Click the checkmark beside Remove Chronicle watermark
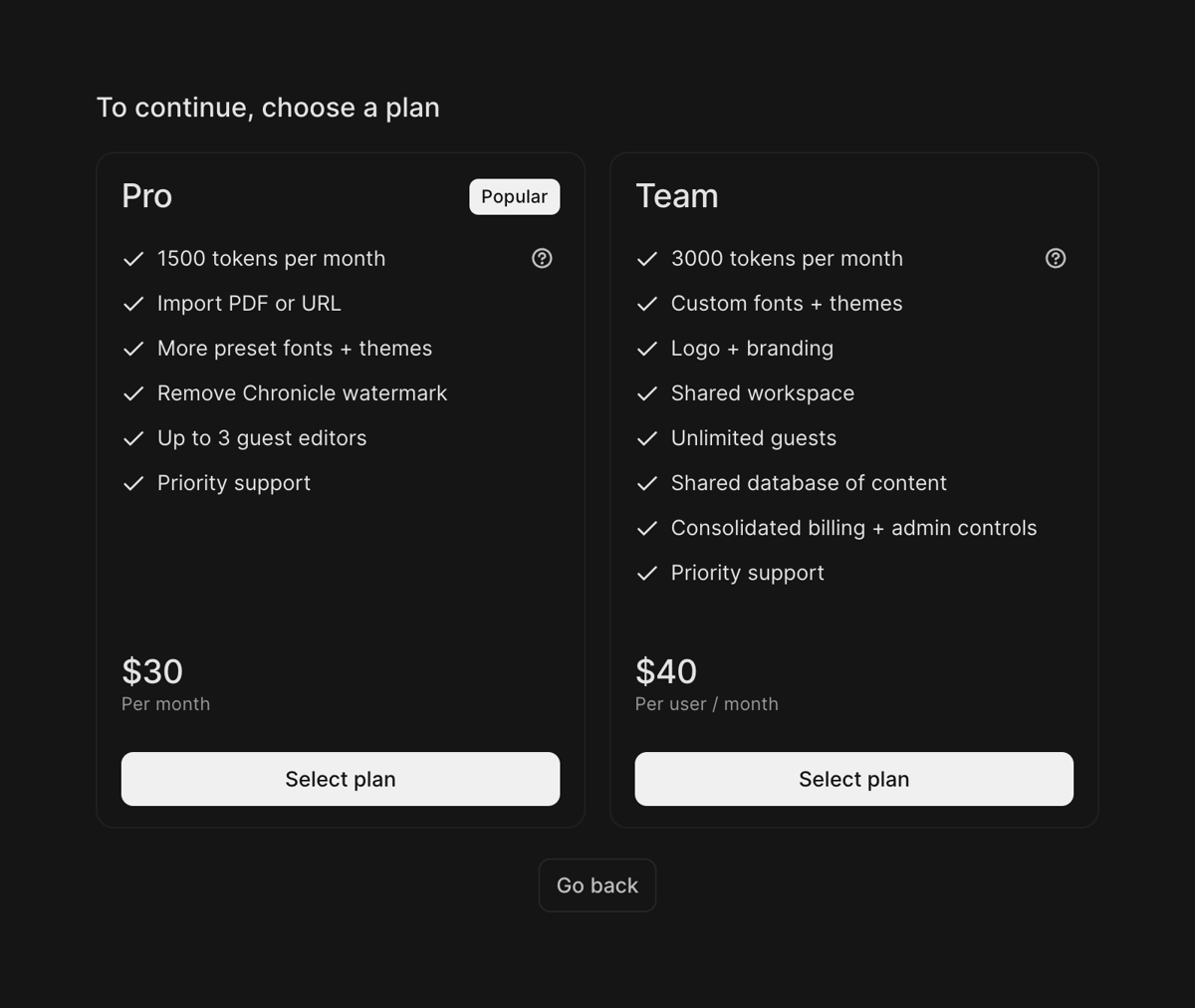The width and height of the screenshot is (1195, 1008). coord(133,392)
